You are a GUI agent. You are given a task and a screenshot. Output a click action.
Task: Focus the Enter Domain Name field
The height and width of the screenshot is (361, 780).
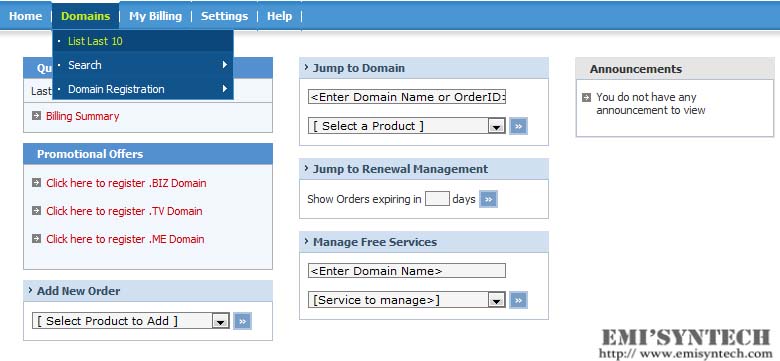(x=407, y=271)
